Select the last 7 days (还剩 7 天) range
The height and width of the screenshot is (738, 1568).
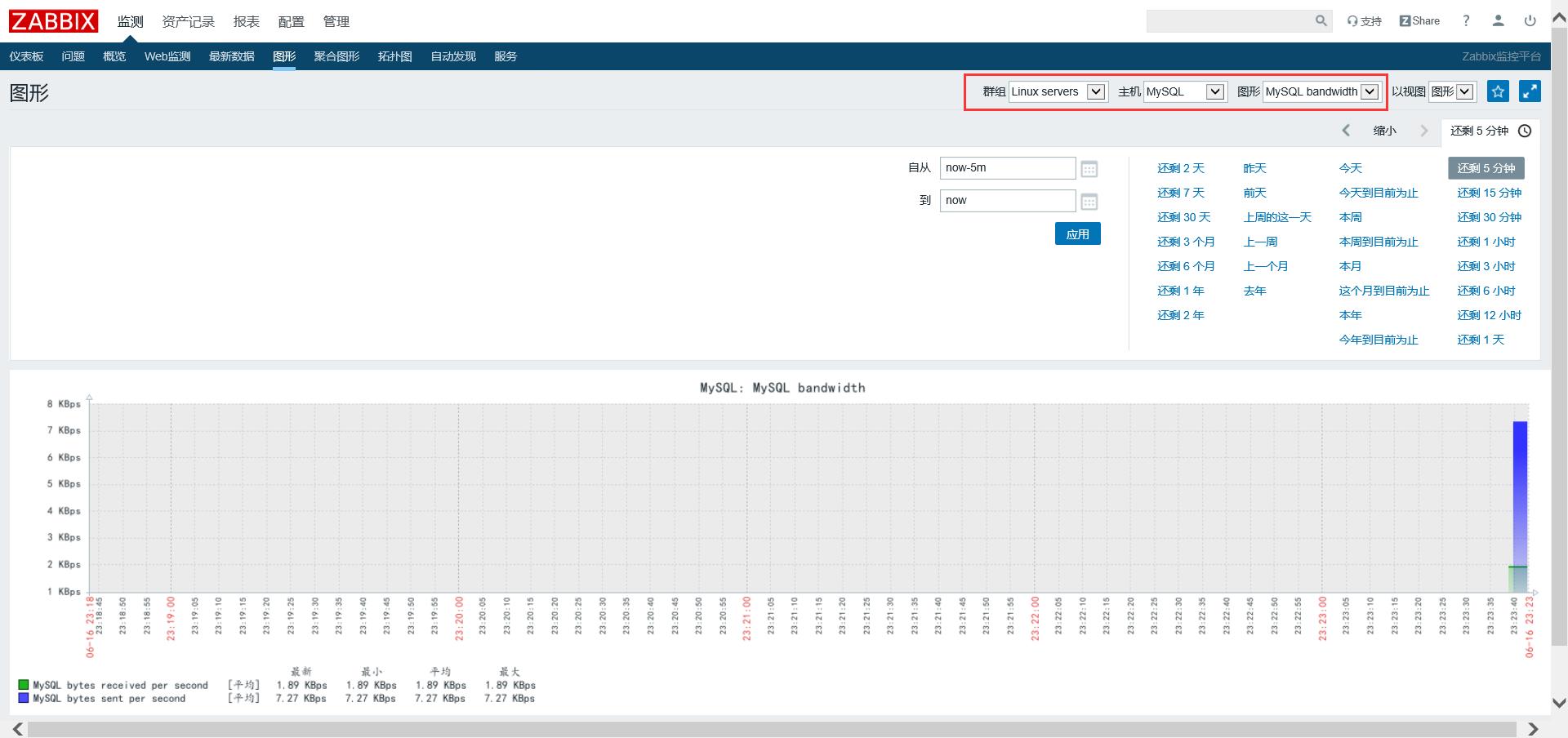[x=1180, y=193]
